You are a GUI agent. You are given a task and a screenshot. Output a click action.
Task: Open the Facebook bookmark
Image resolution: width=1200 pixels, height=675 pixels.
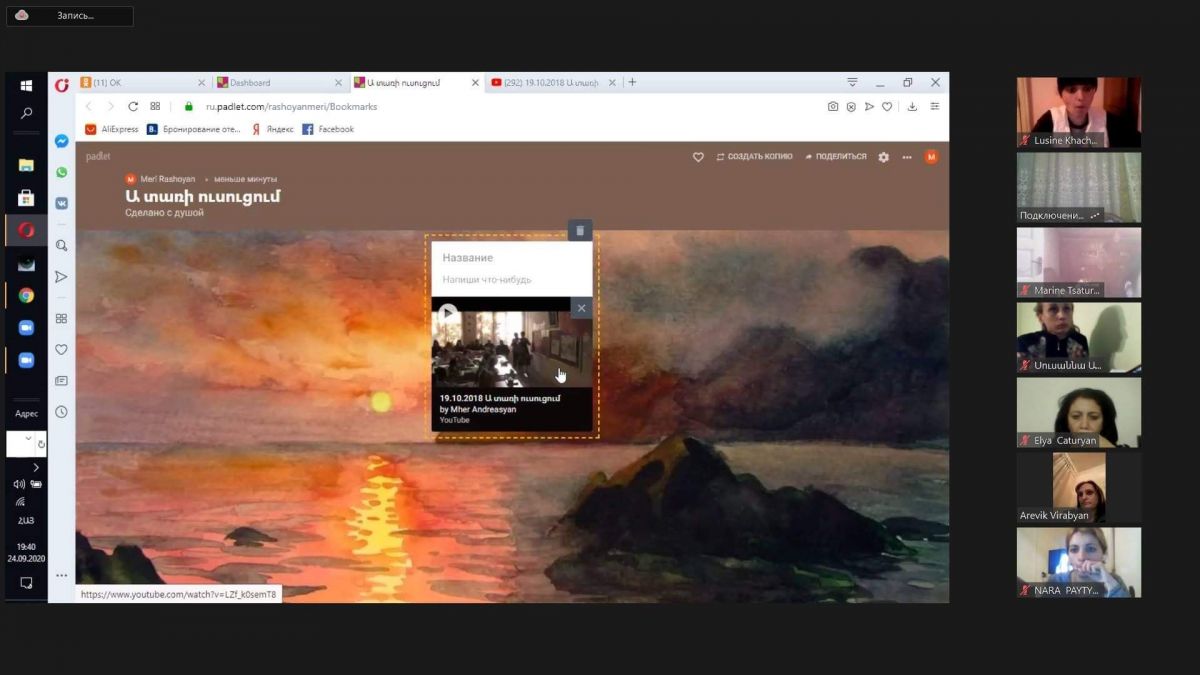click(328, 129)
